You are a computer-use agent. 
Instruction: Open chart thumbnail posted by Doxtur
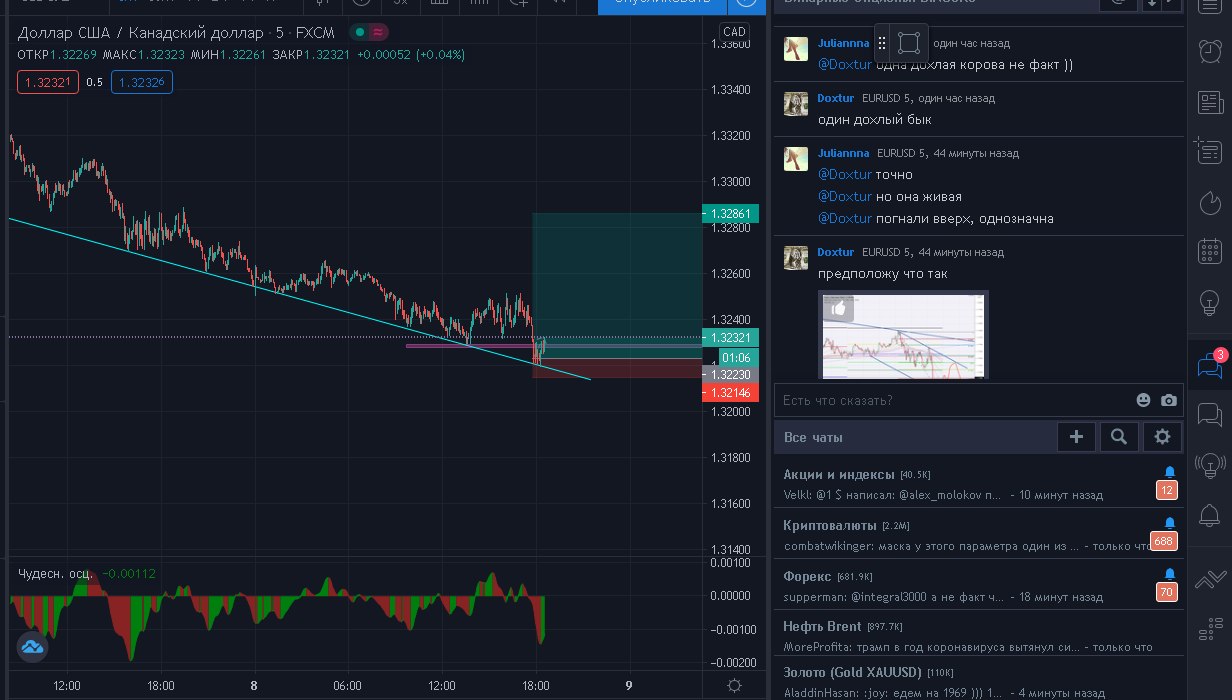tap(903, 335)
